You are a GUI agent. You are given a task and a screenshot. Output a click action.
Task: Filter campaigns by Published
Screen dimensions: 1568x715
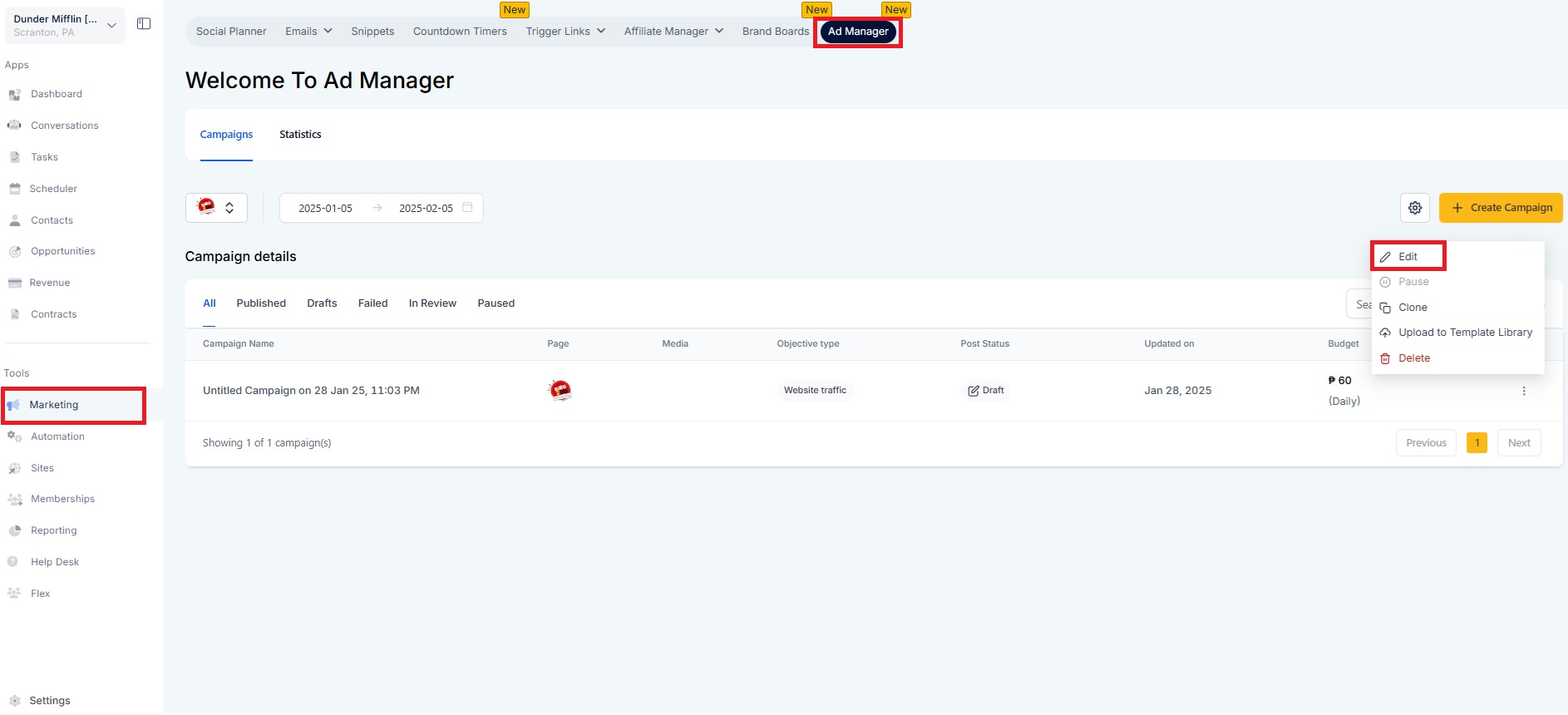coord(261,303)
